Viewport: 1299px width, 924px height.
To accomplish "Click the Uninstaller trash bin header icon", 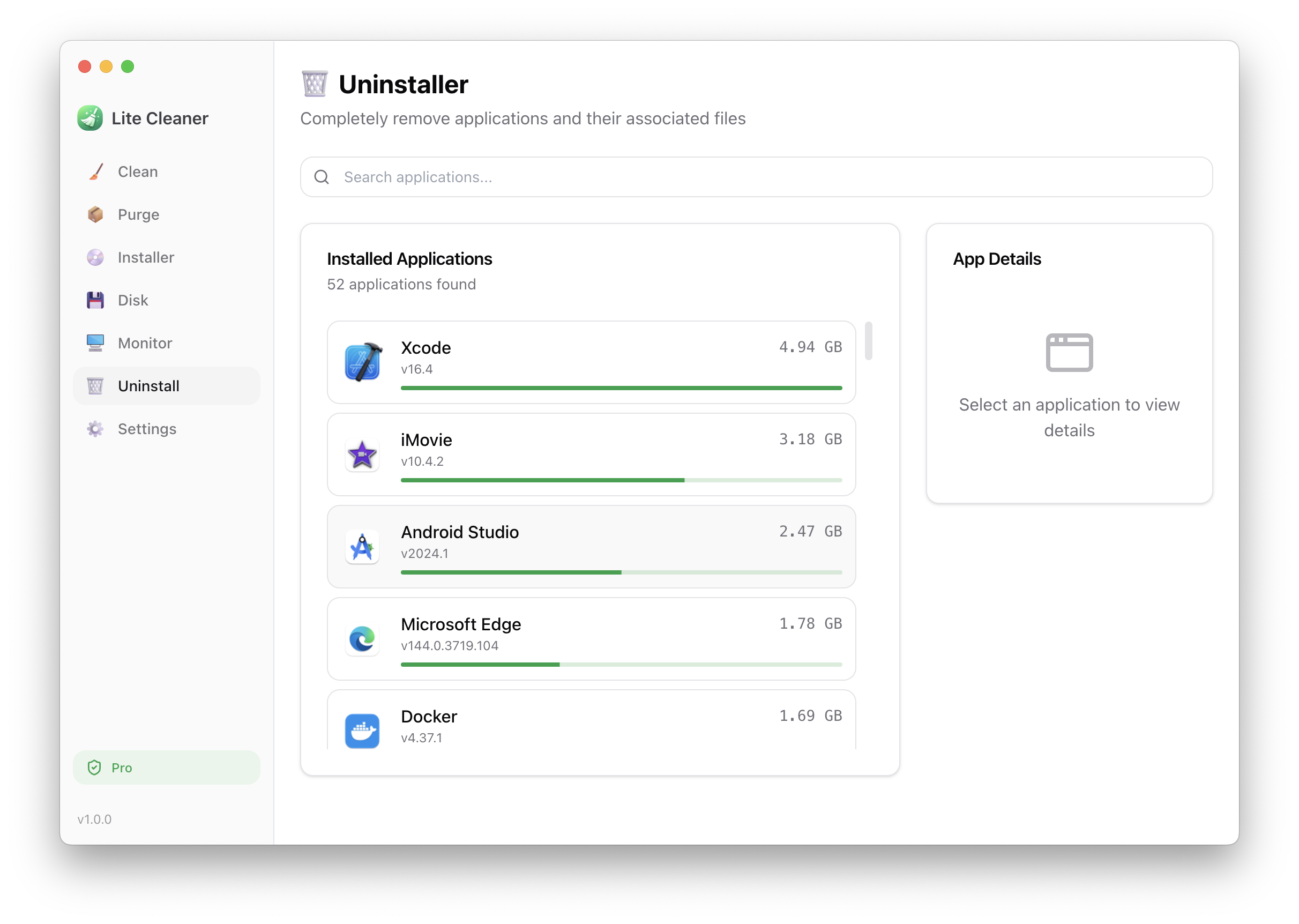I will click(315, 84).
